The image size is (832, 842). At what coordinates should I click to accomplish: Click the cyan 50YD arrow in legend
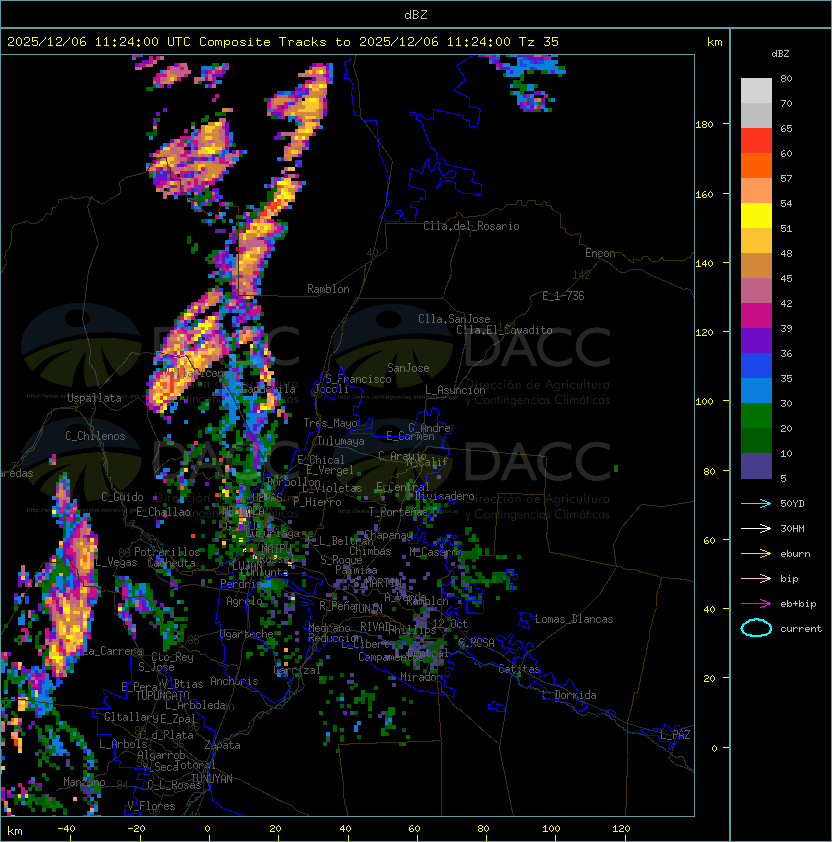click(756, 503)
